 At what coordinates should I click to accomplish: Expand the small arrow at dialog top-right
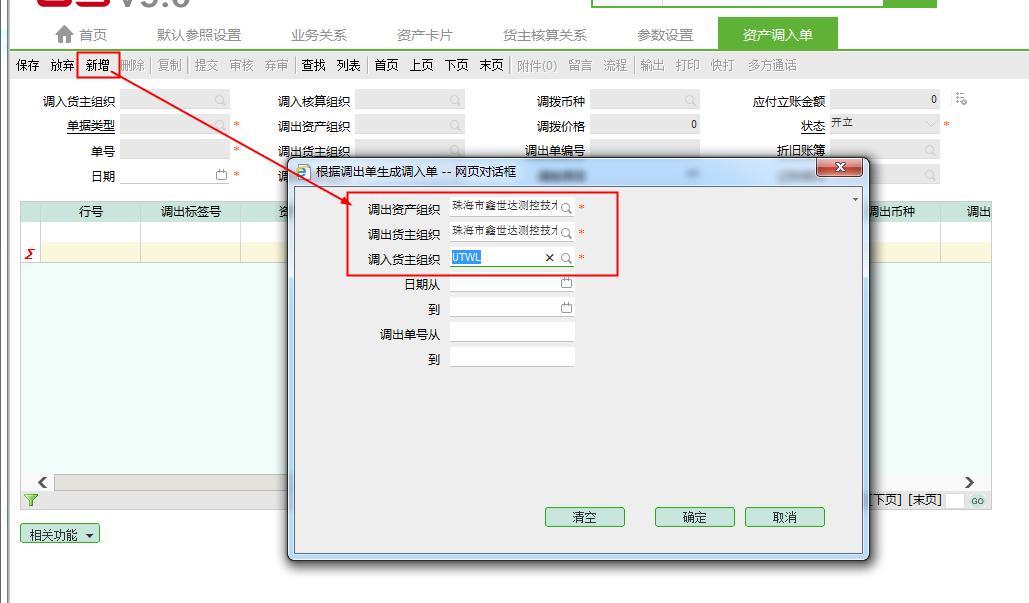855,200
